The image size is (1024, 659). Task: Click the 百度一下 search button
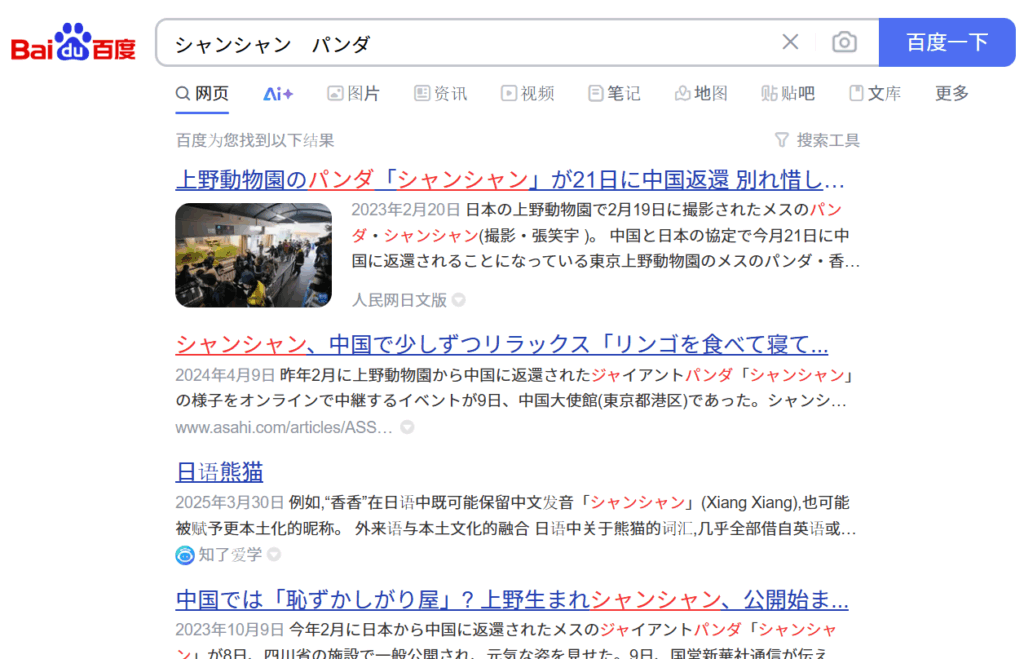pyautogui.click(x=947, y=42)
